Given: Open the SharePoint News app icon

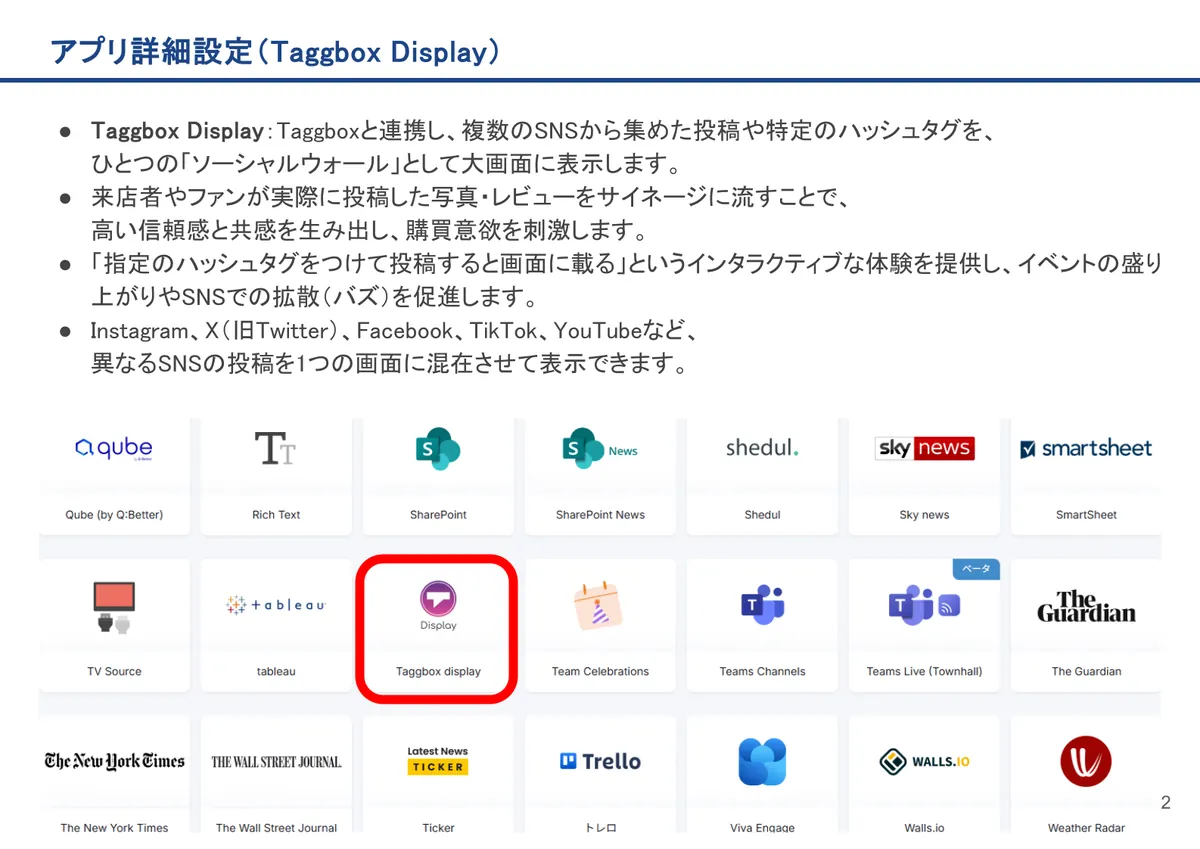Looking at the screenshot, I should [600, 449].
